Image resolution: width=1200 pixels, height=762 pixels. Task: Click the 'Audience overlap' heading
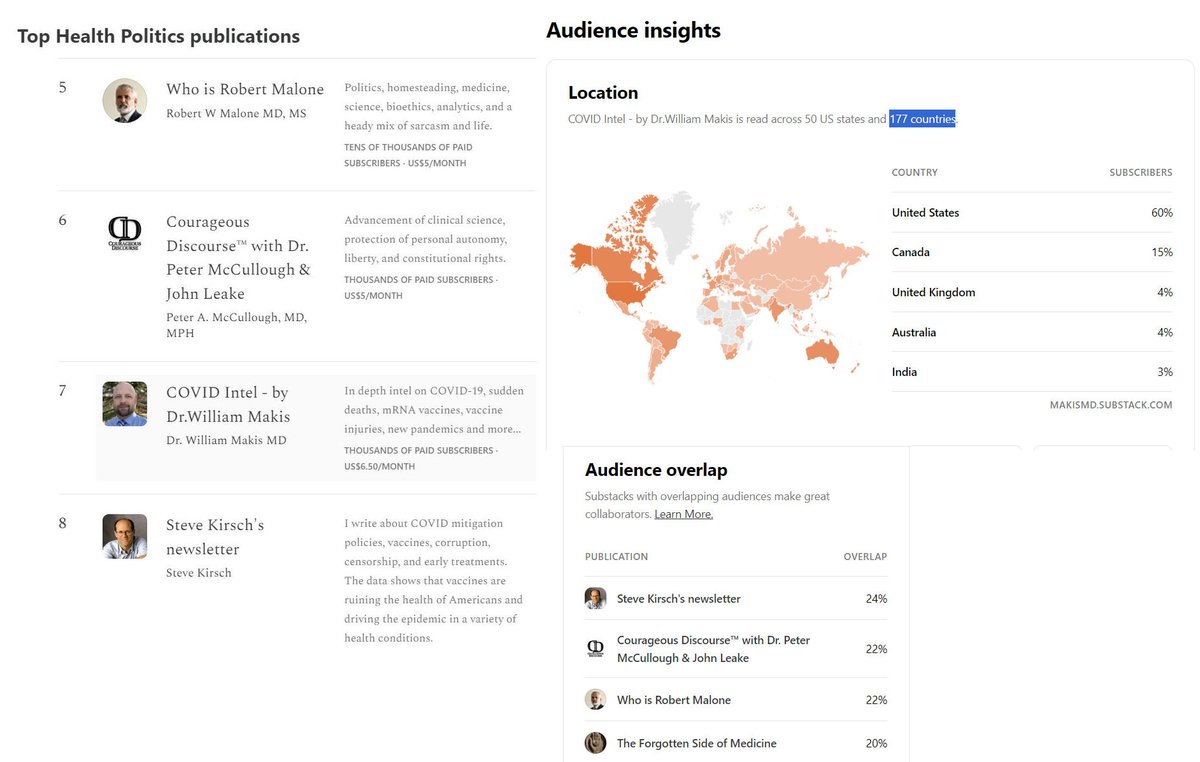(x=656, y=470)
